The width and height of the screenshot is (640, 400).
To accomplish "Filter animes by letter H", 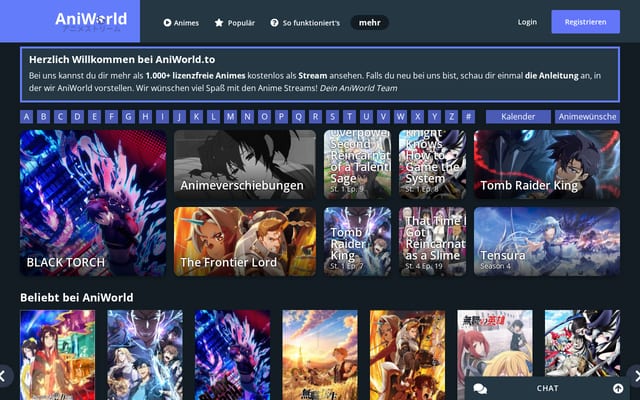I will tap(145, 117).
